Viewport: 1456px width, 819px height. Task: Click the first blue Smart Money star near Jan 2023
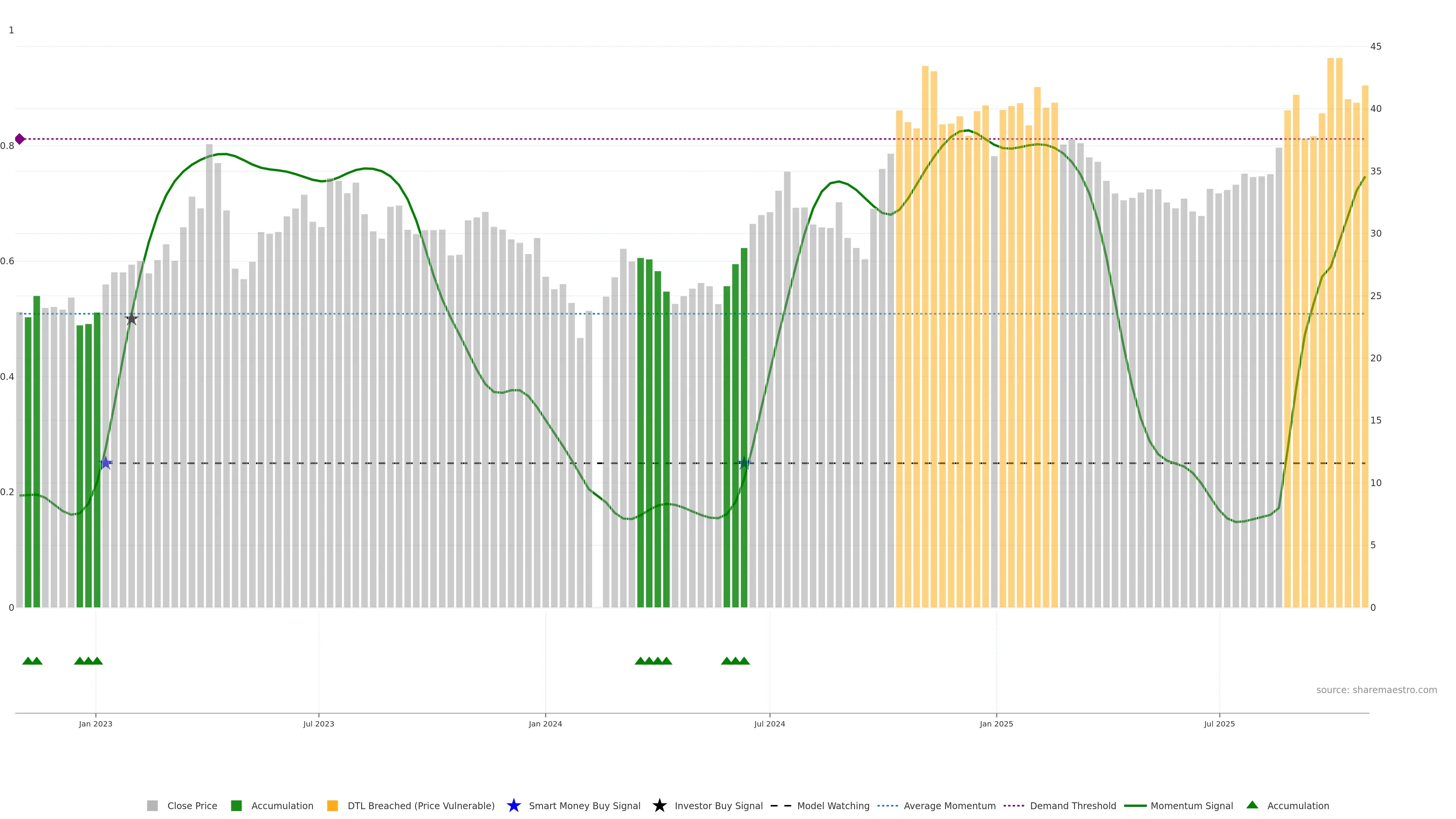coord(106,463)
